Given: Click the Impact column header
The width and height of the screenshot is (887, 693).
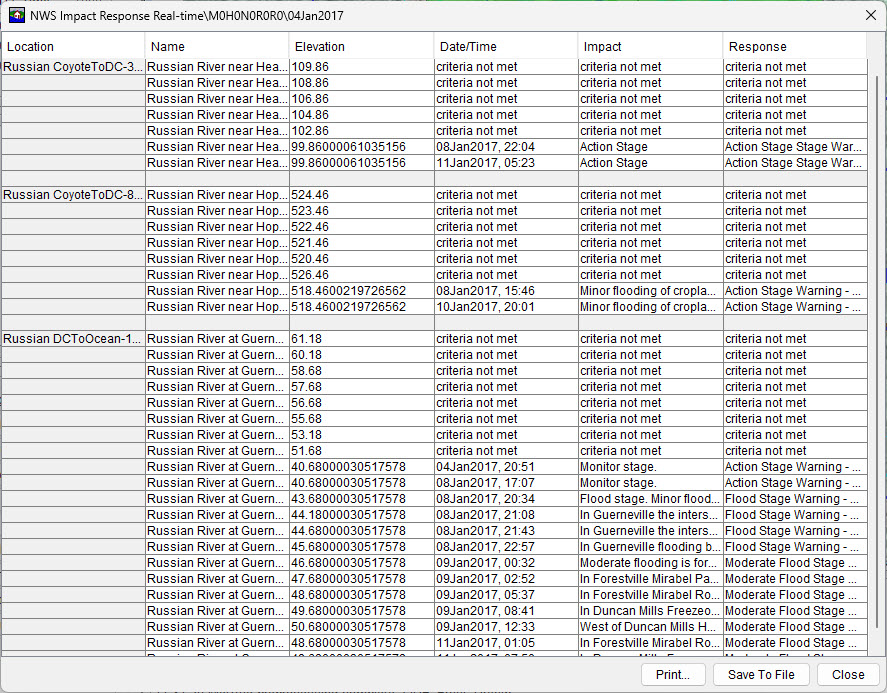Looking at the screenshot, I should pos(649,46).
